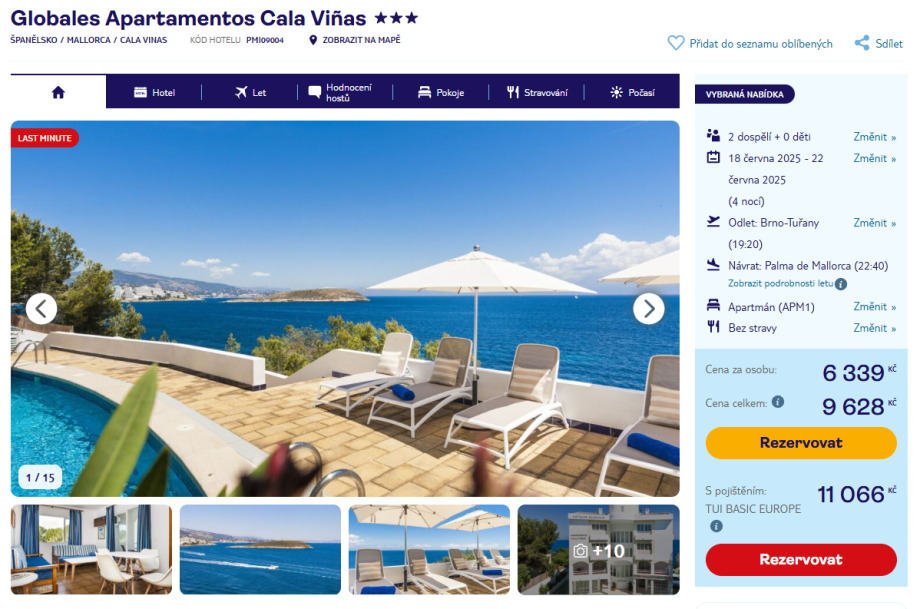Show previous photo with left arrow
This screenshot has height=609, width=920.
(x=42, y=309)
